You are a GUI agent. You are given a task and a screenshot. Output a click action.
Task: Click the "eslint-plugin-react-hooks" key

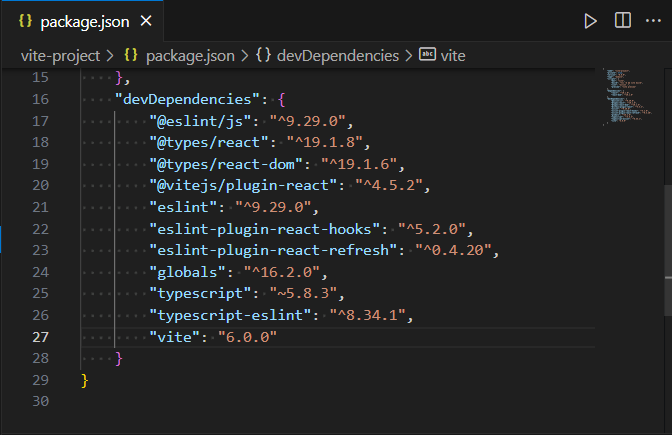click(x=264, y=229)
